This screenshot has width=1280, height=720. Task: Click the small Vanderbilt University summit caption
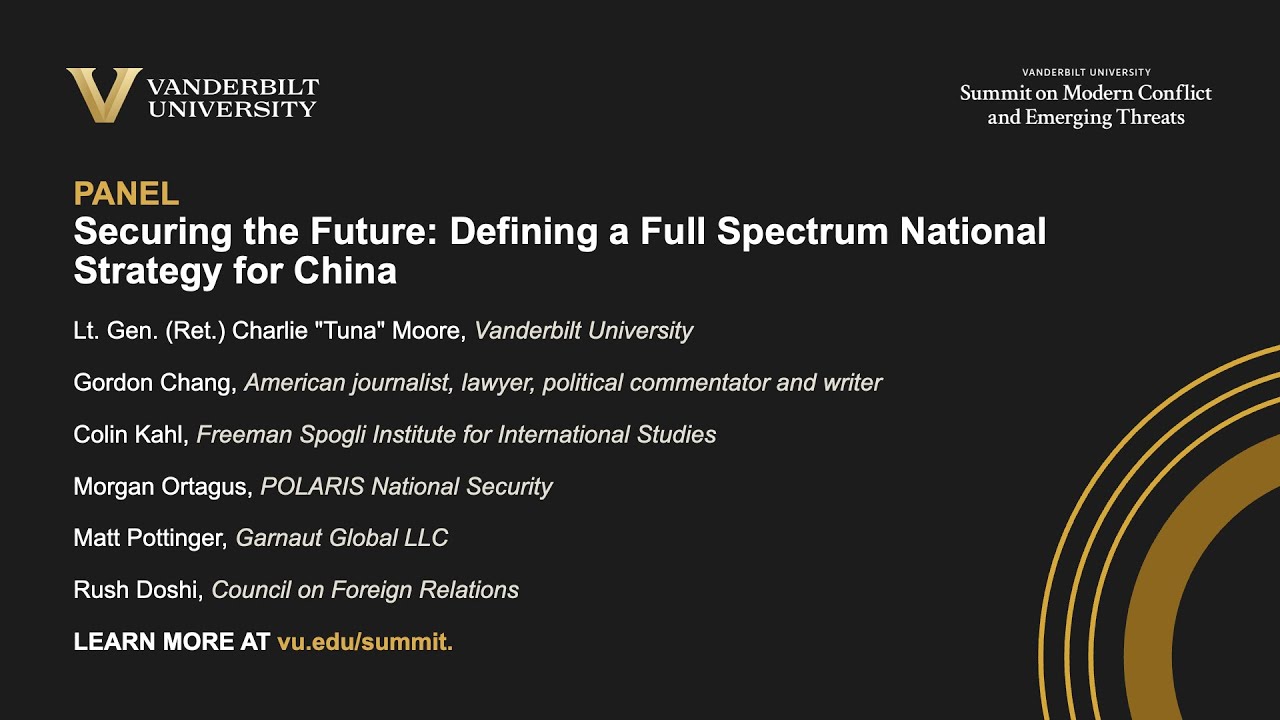[1086, 72]
